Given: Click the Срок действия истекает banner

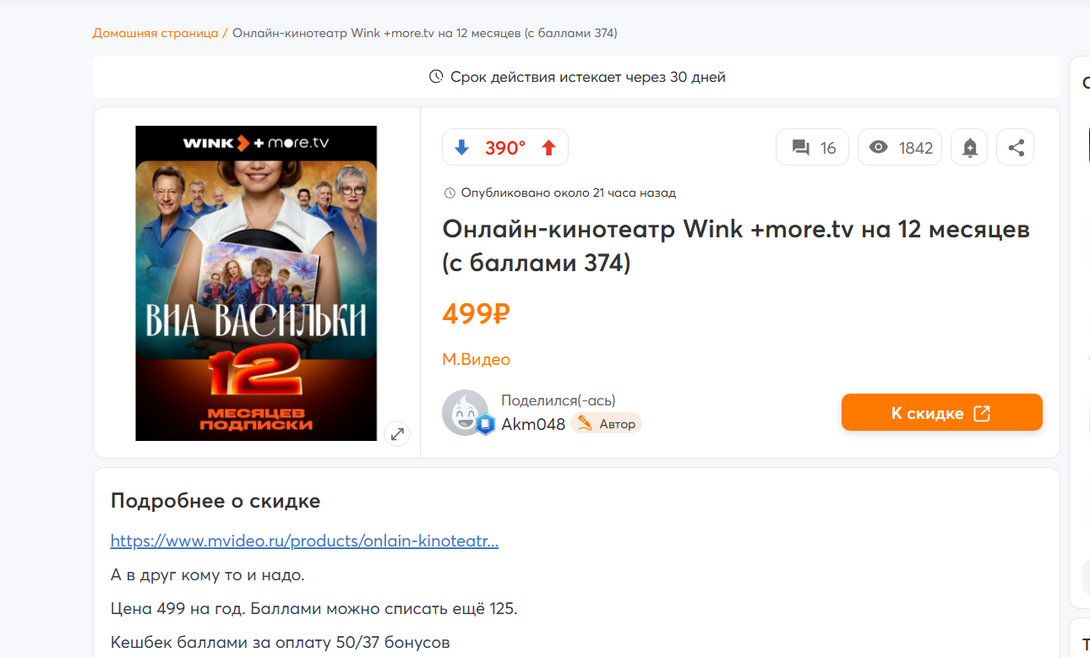Looking at the screenshot, I should click(x=576, y=77).
